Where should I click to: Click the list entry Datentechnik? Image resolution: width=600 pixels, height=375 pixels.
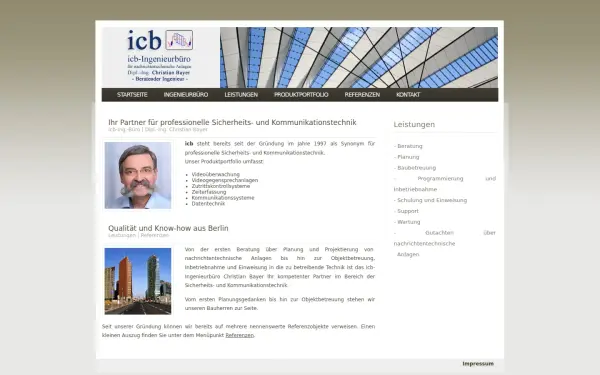click(209, 204)
